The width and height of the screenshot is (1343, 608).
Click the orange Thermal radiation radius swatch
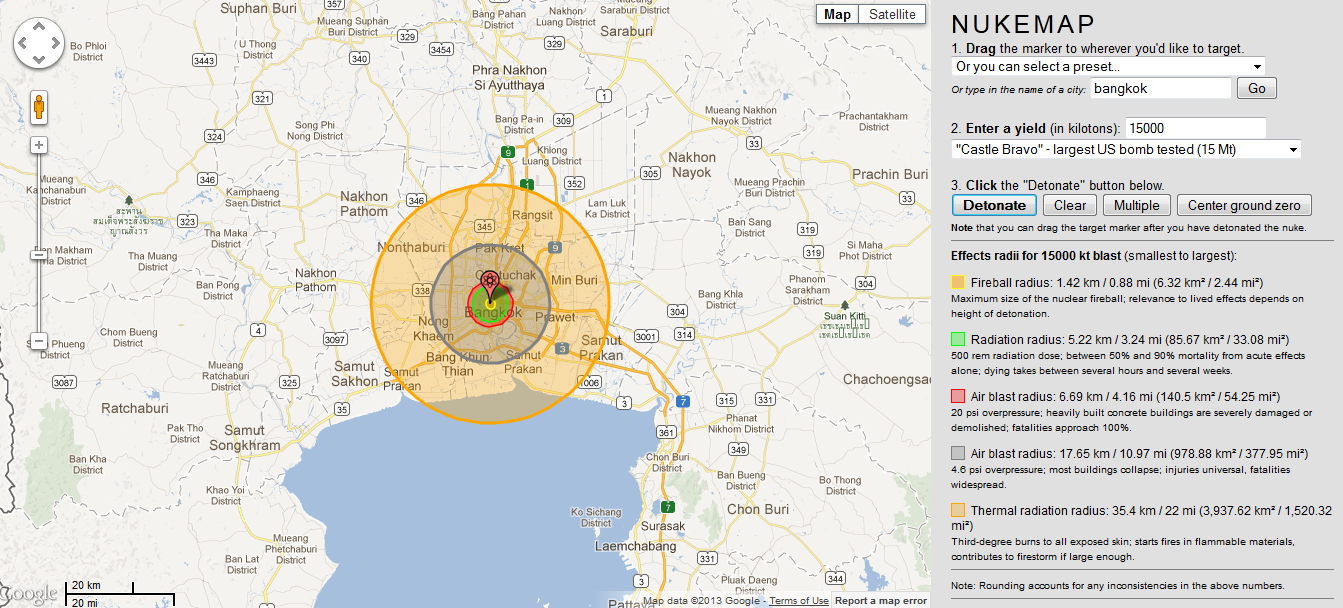(x=958, y=510)
